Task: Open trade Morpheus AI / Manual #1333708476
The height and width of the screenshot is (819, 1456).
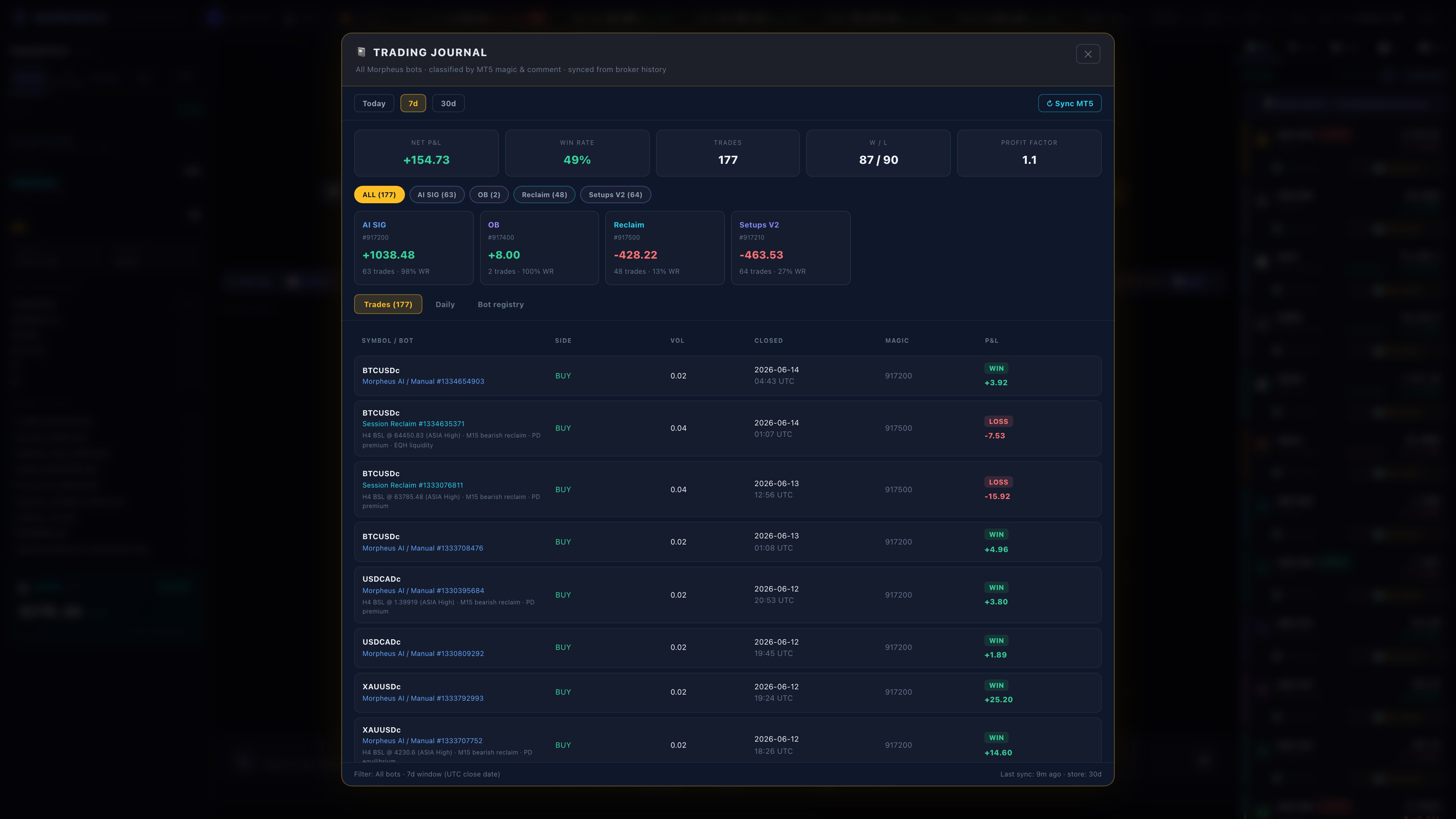Action: click(x=728, y=542)
